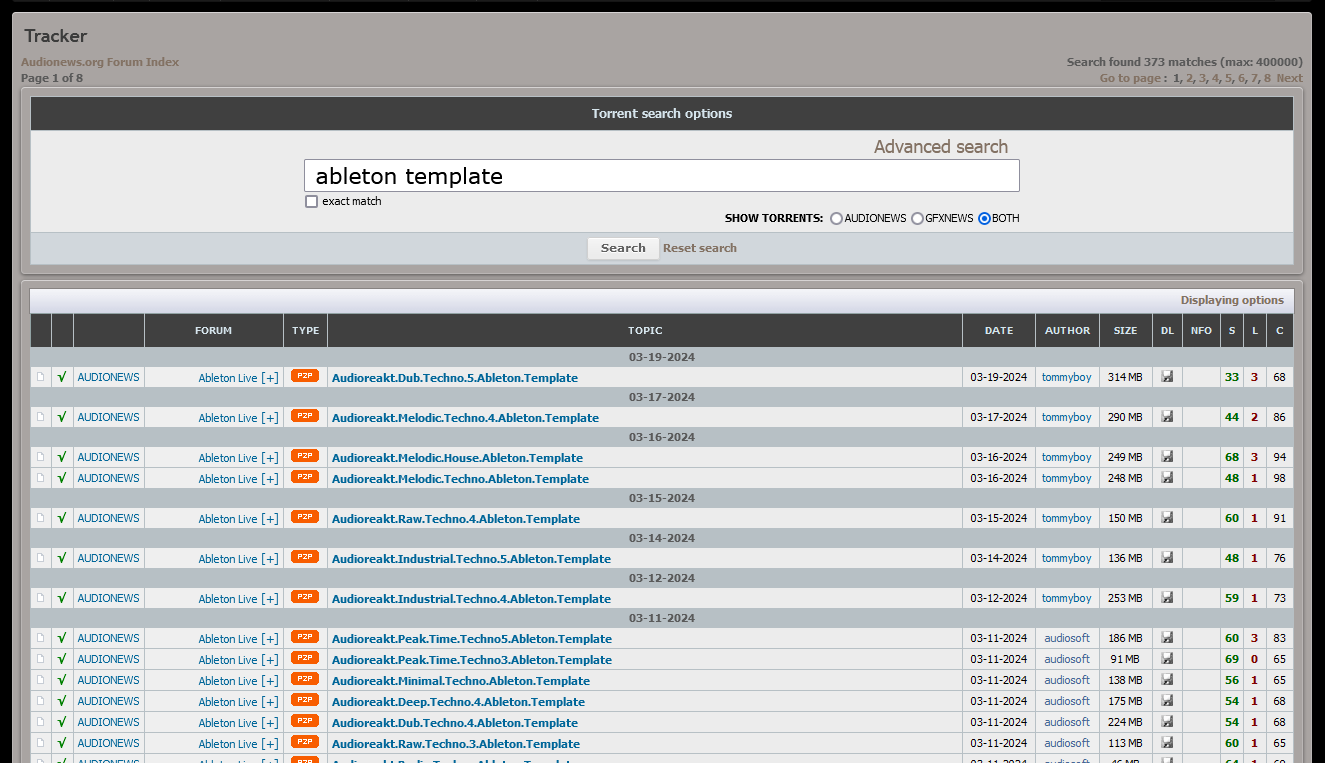
Task: Download icon for Audioreakt.Peak.Time.Techno3.Ableton.Template row
Action: click(1167, 659)
